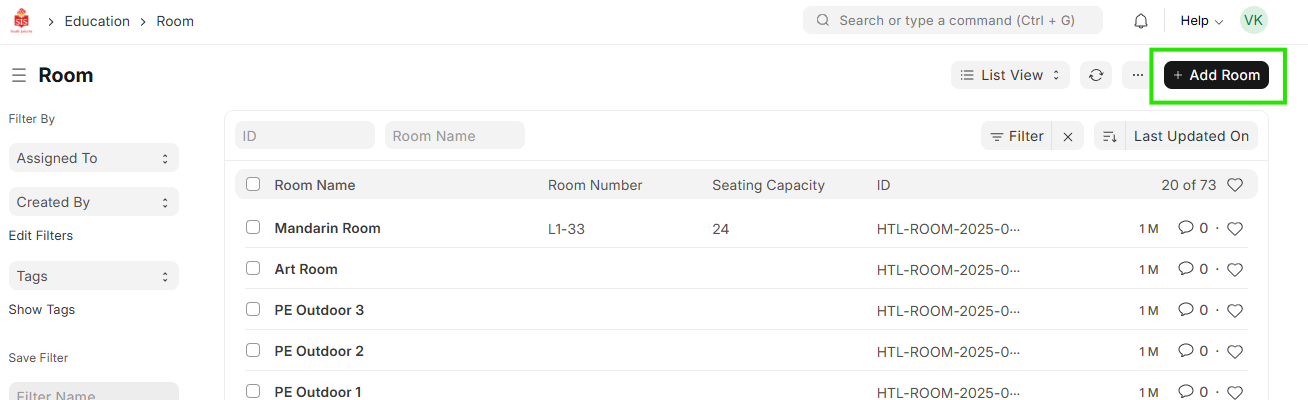Like the Mandarin Room row heart
The image size is (1308, 400).
1235,229
